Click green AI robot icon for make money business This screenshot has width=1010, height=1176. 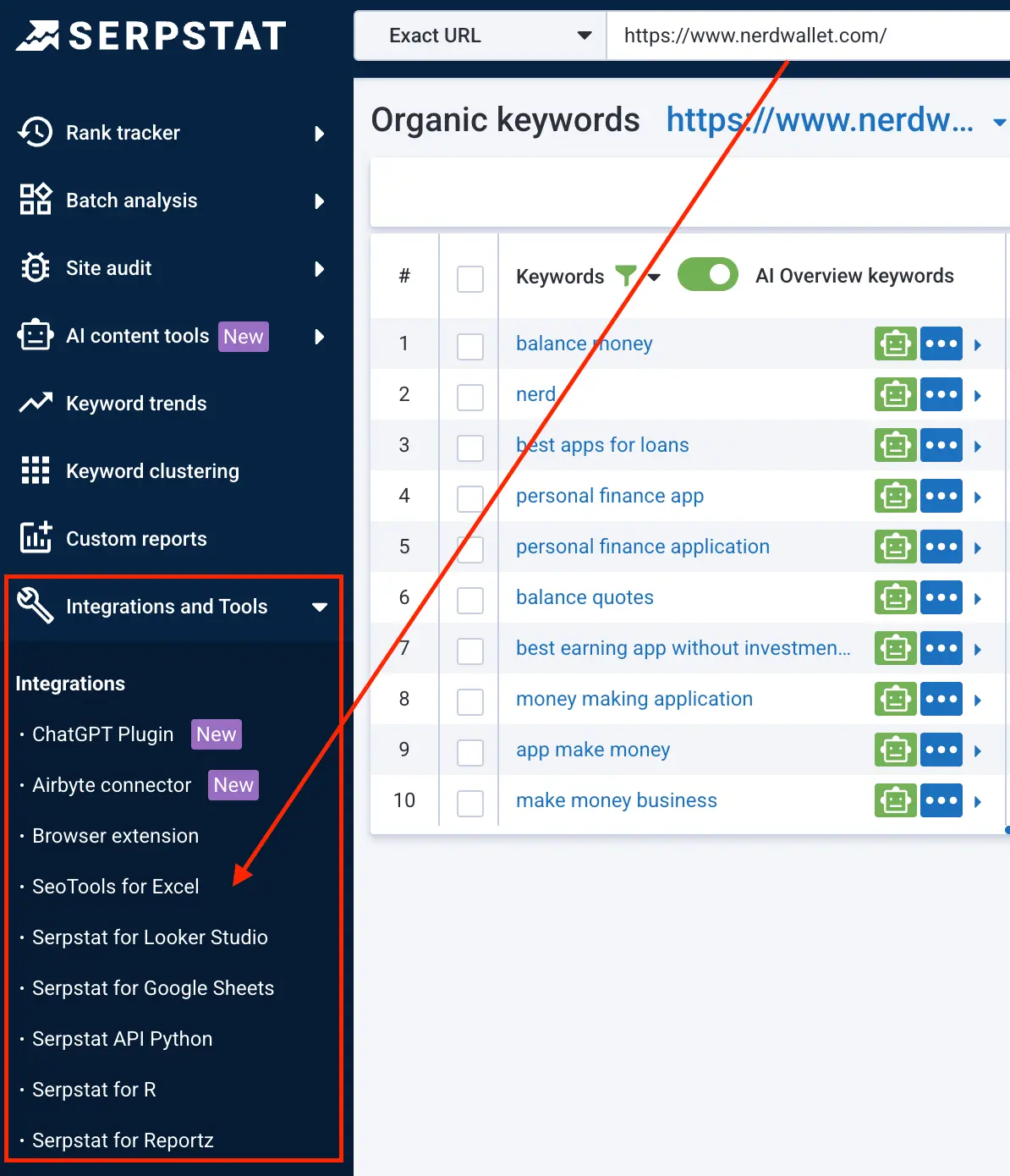(895, 800)
